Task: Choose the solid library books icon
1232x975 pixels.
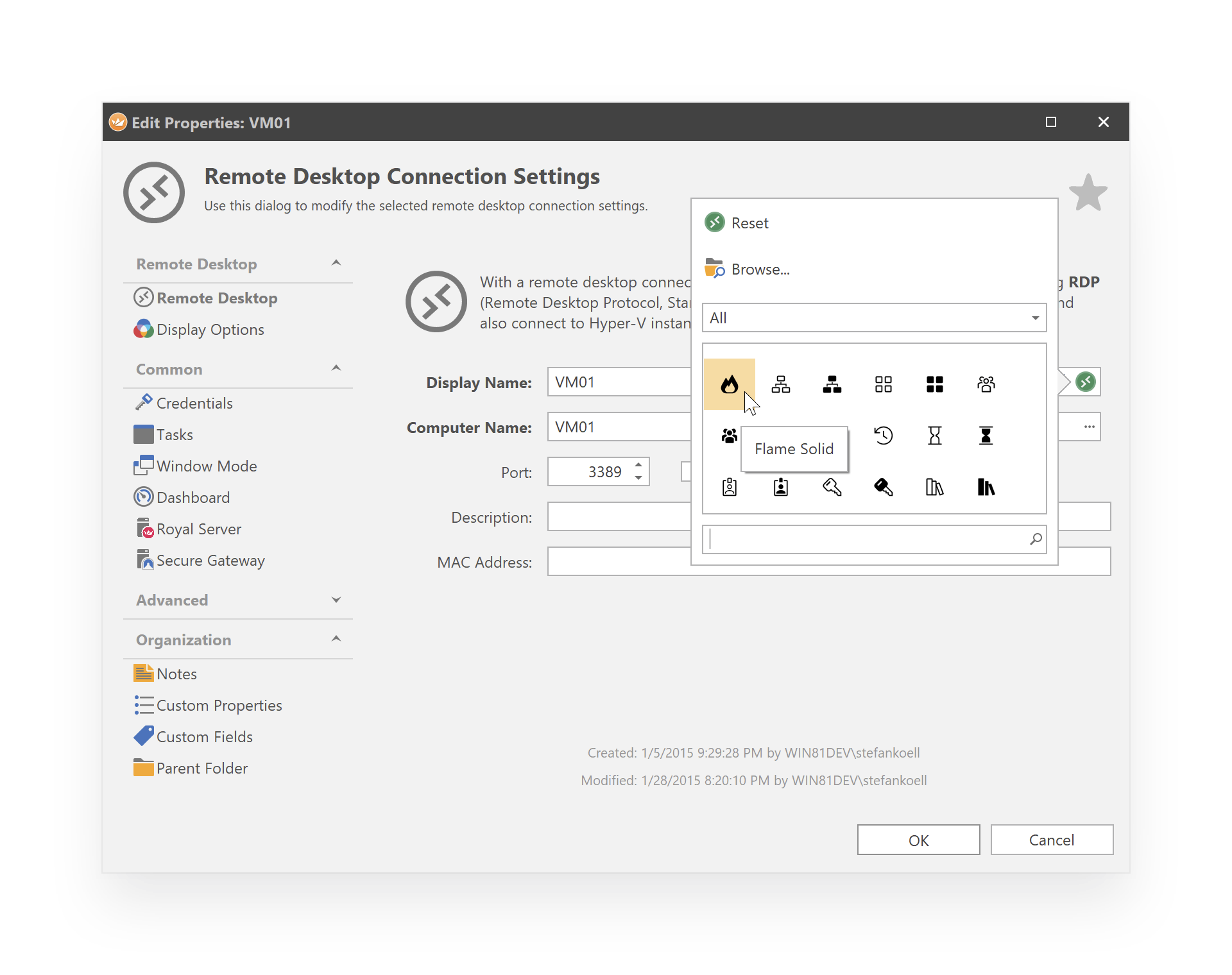Action: [986, 487]
